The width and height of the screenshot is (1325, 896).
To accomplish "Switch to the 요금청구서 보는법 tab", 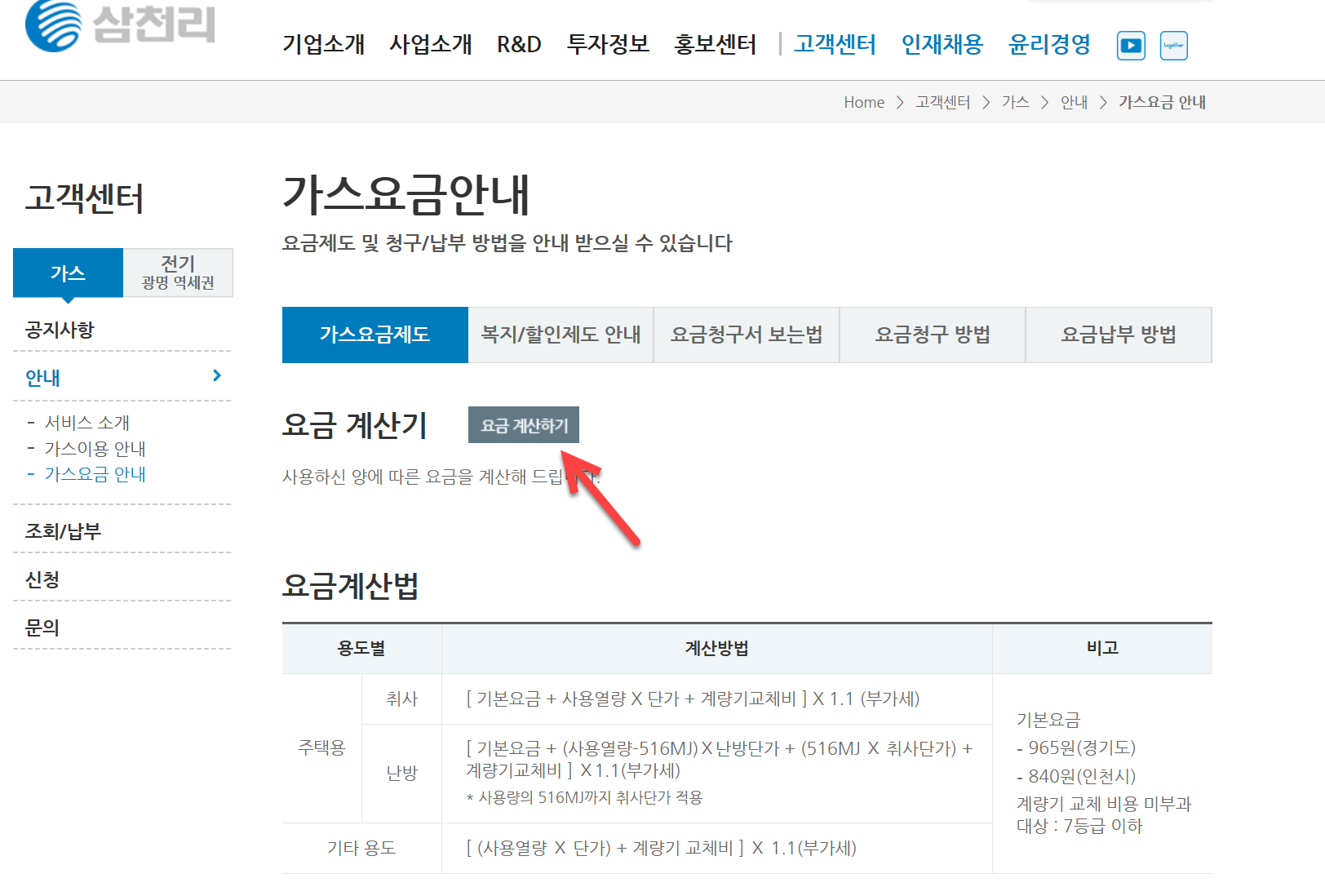I will [x=746, y=335].
